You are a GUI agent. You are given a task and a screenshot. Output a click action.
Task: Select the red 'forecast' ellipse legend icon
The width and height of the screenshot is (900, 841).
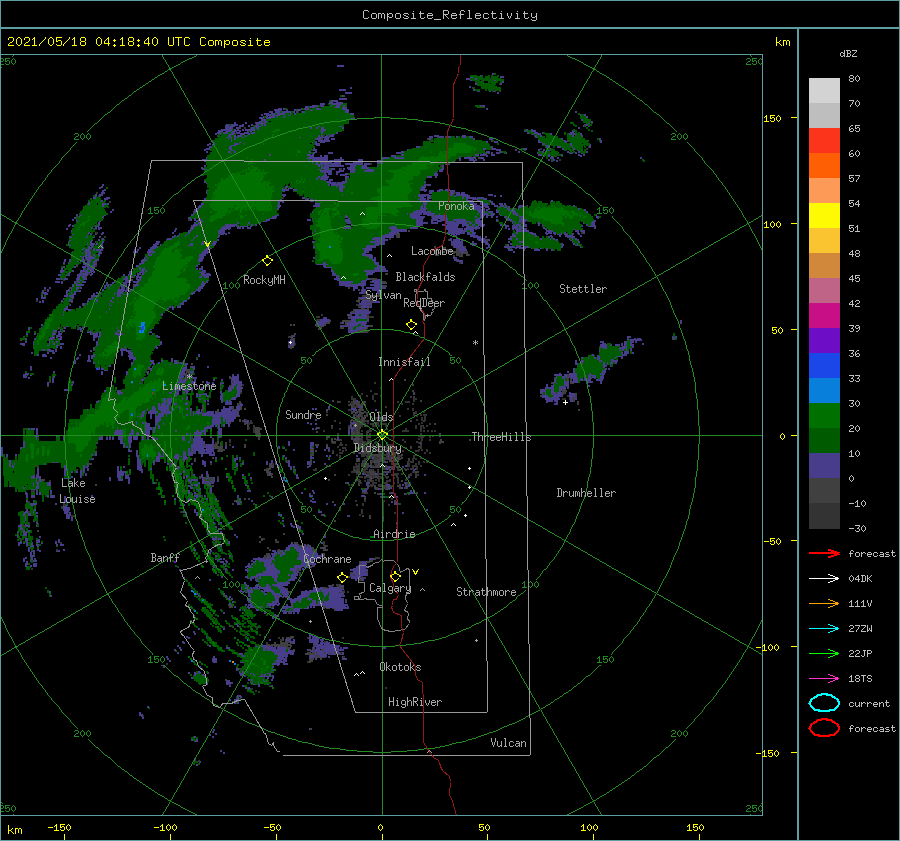[824, 728]
